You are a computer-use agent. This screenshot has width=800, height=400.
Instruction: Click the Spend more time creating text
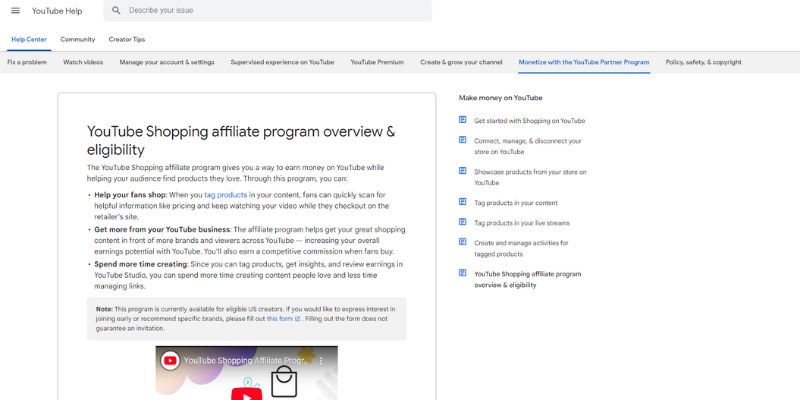point(141,264)
